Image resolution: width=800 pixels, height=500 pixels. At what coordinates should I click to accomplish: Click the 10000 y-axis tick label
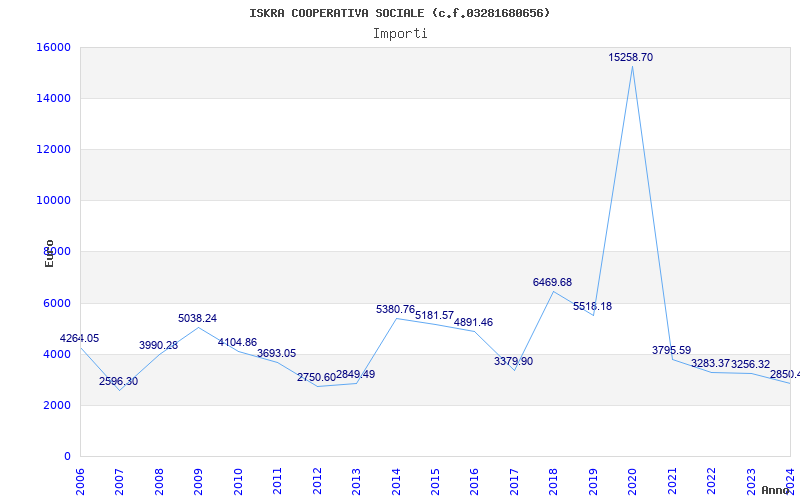coord(53,201)
